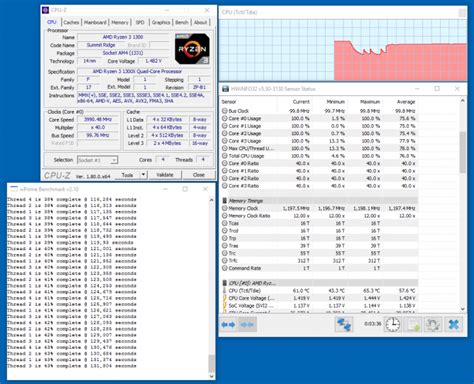The height and width of the screenshot is (384, 474).
Task: Click the Core #3 Ratio sensor row
Action: [x=319, y=186]
